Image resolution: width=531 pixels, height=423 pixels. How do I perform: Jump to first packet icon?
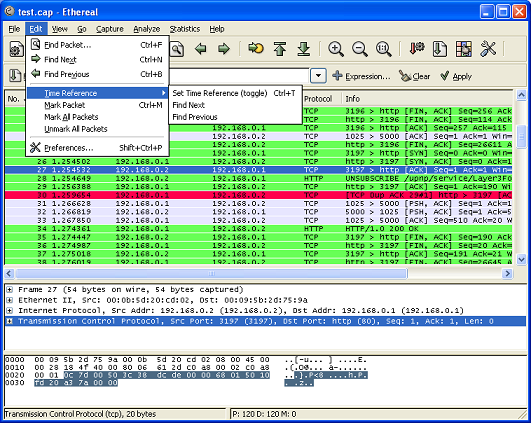click(x=280, y=49)
